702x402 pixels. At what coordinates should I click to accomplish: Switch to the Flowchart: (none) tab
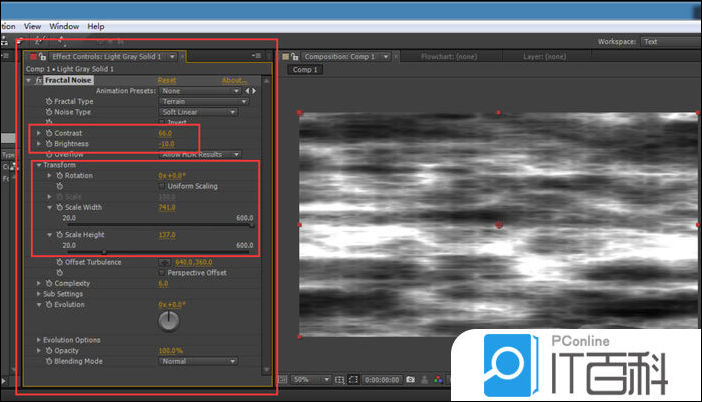[449, 57]
